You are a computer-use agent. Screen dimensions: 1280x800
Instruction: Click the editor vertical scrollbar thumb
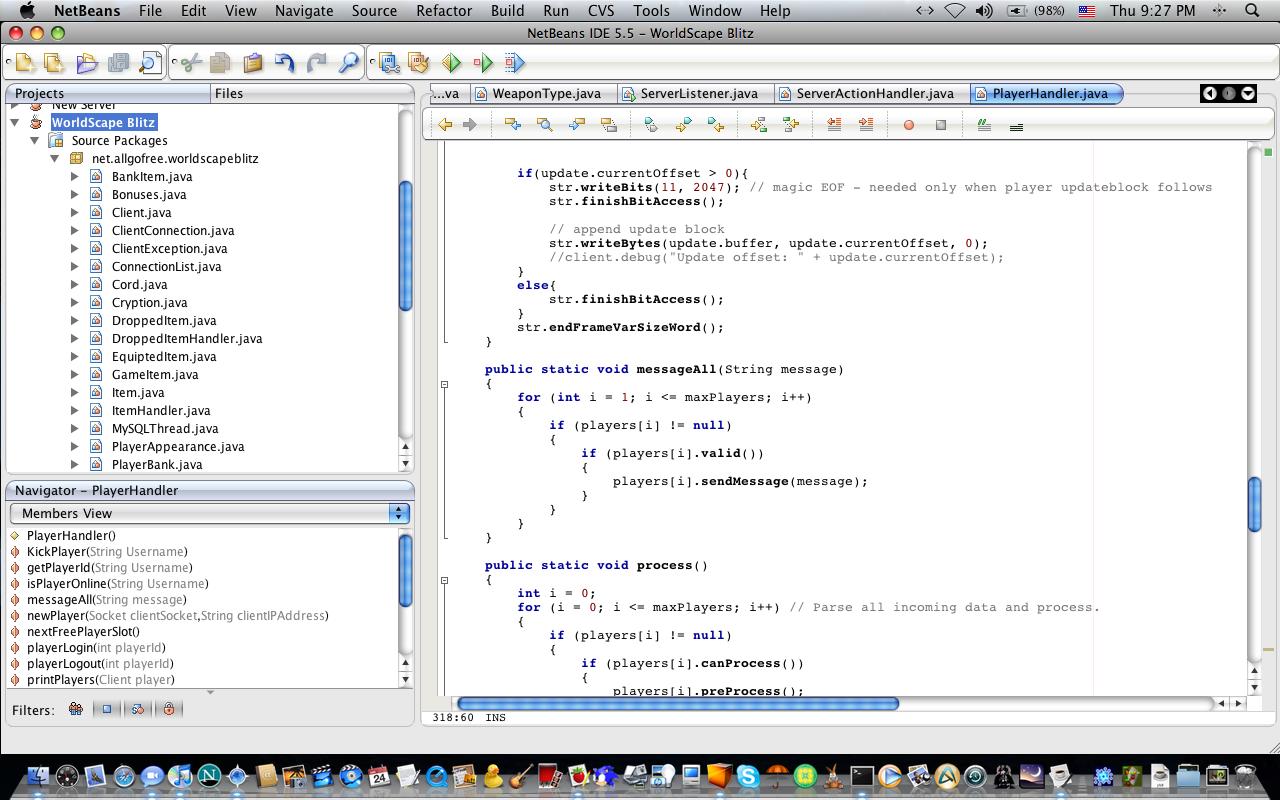pyautogui.click(x=1255, y=505)
